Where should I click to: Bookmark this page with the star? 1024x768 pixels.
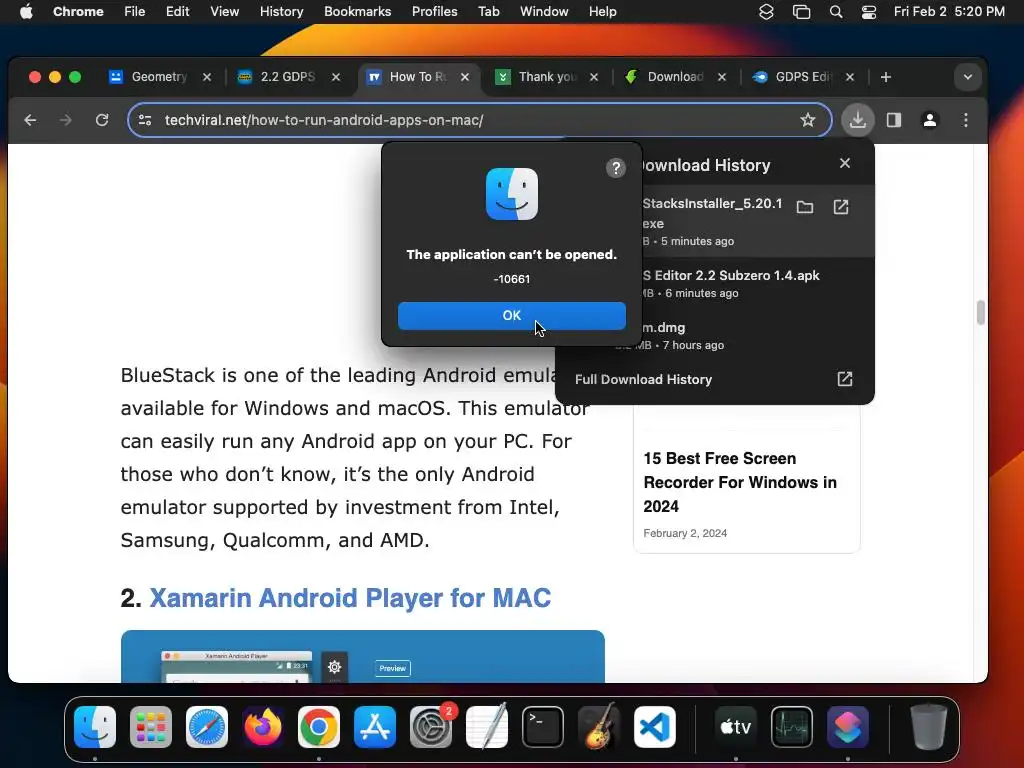tap(808, 120)
